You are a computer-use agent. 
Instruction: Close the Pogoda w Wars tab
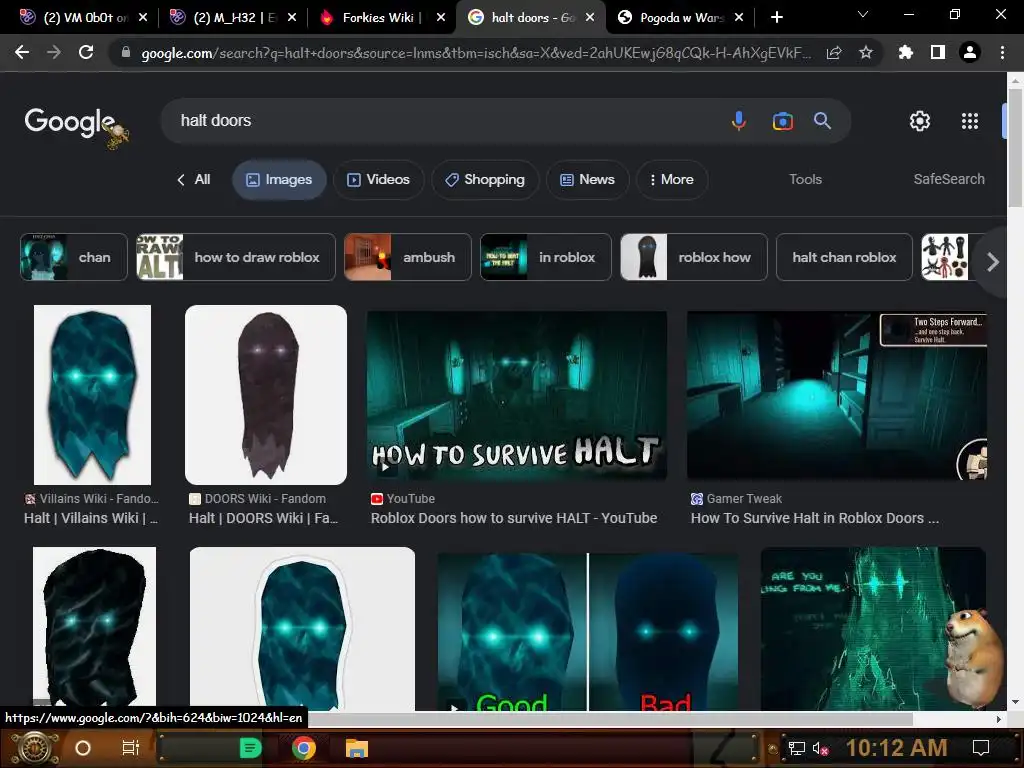coord(739,18)
